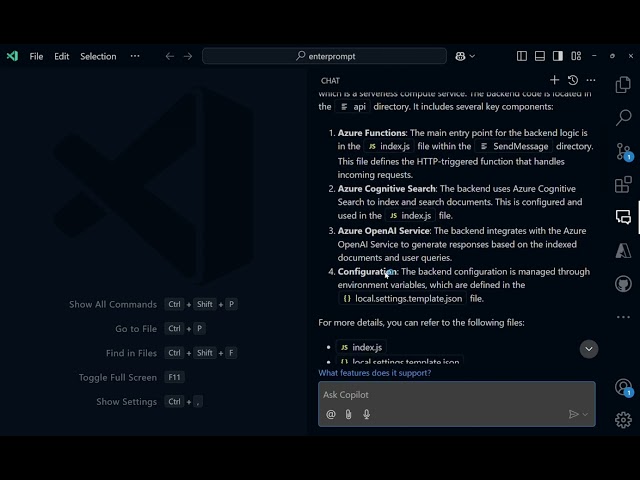
Task: Open the Explorer view in activity bar
Action: click(623, 84)
